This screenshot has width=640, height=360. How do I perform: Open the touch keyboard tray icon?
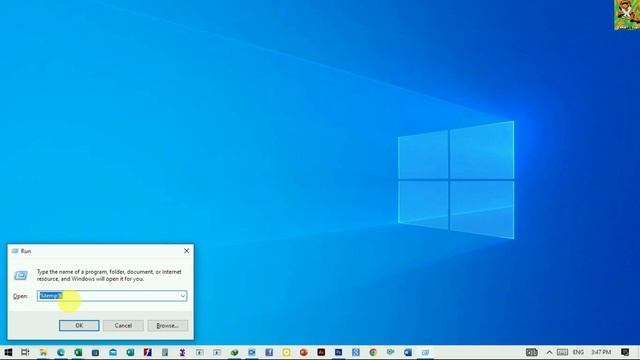coord(562,352)
